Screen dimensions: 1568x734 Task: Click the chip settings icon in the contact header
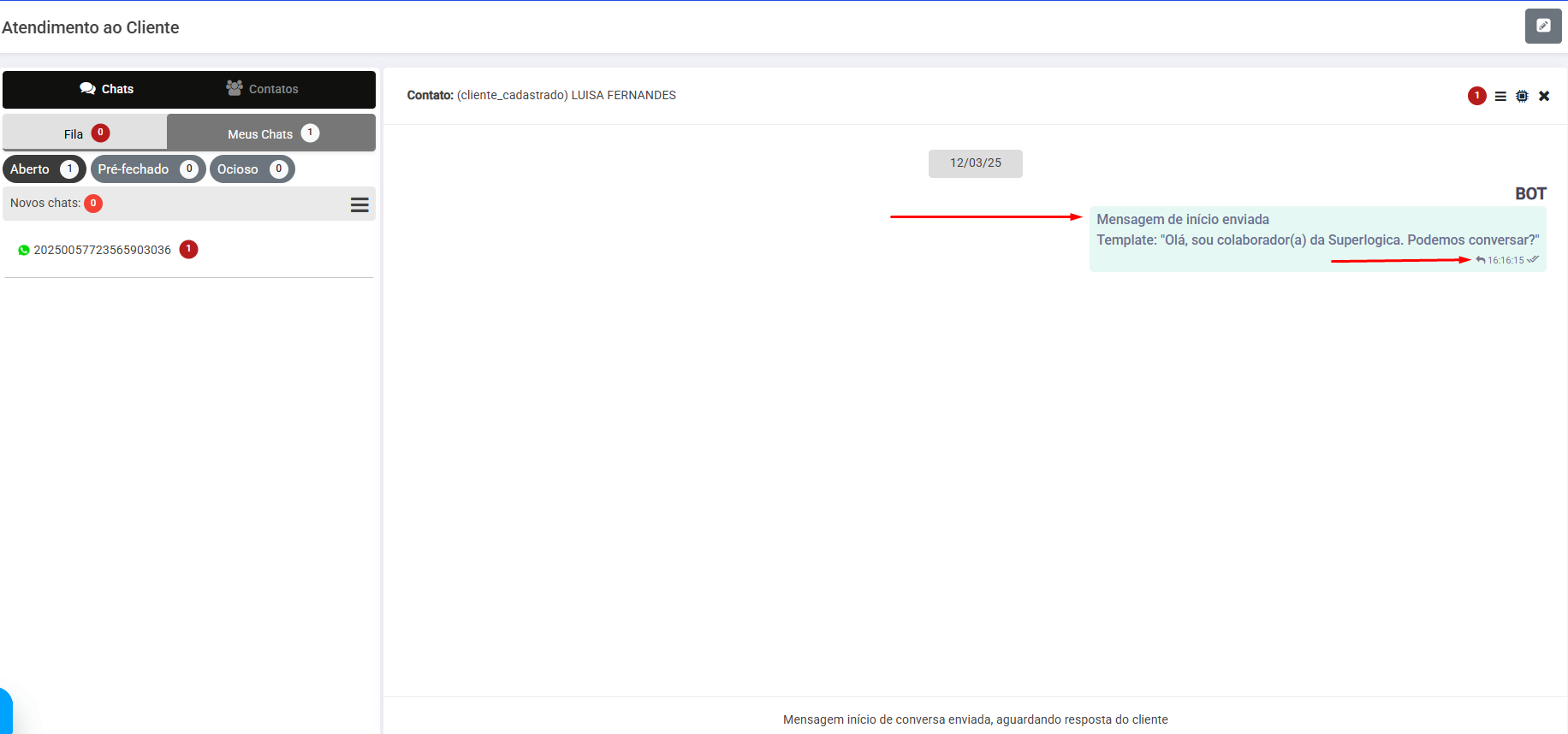click(1522, 97)
